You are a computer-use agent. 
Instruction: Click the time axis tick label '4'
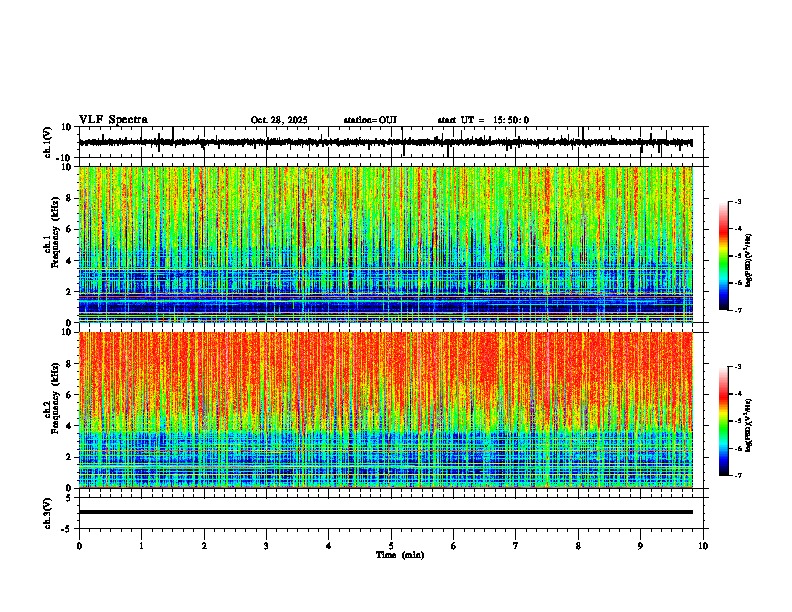[x=329, y=546]
